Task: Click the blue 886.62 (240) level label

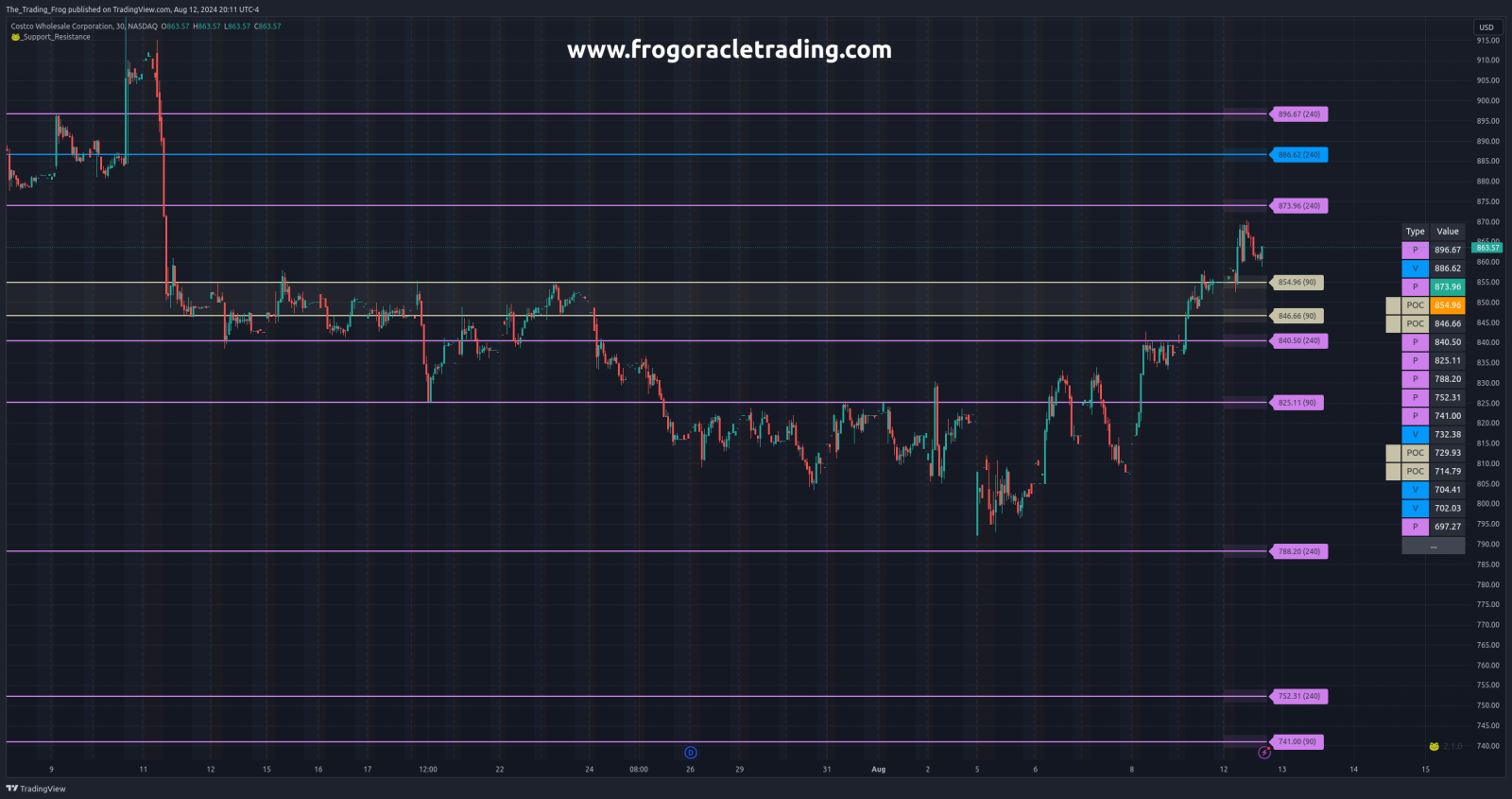Action: 1299,155
